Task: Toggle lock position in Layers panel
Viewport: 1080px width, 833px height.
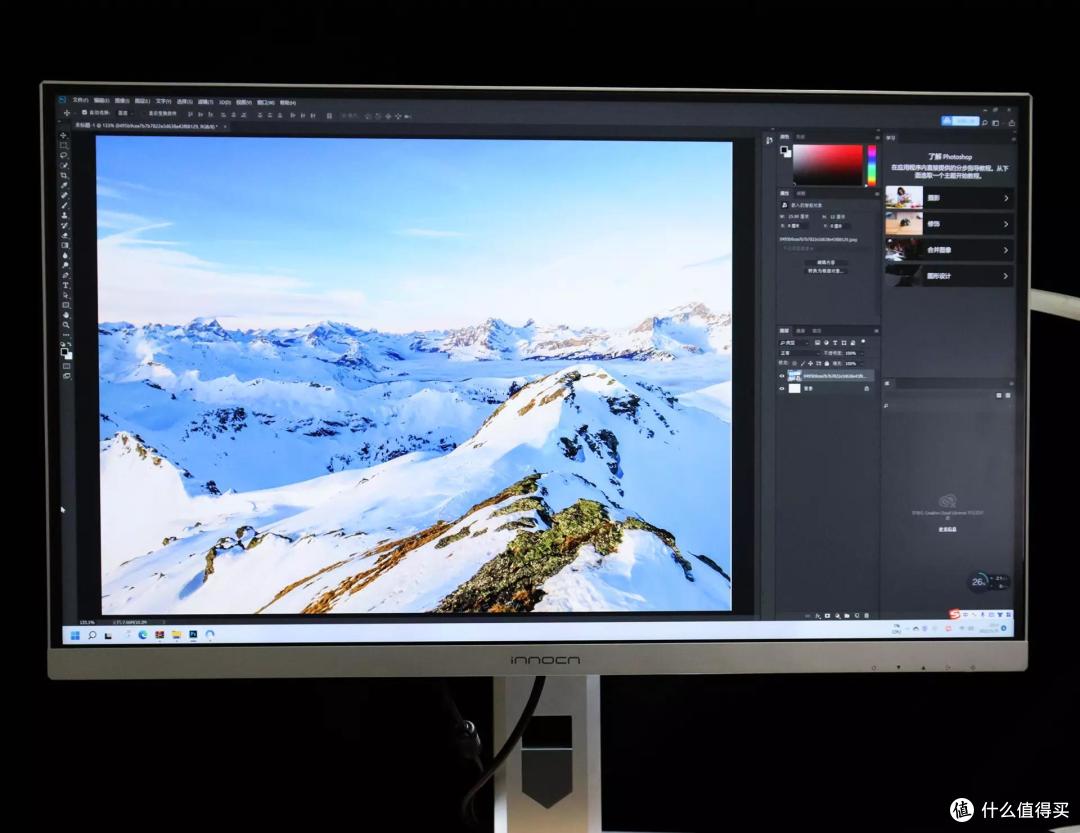Action: (811, 364)
